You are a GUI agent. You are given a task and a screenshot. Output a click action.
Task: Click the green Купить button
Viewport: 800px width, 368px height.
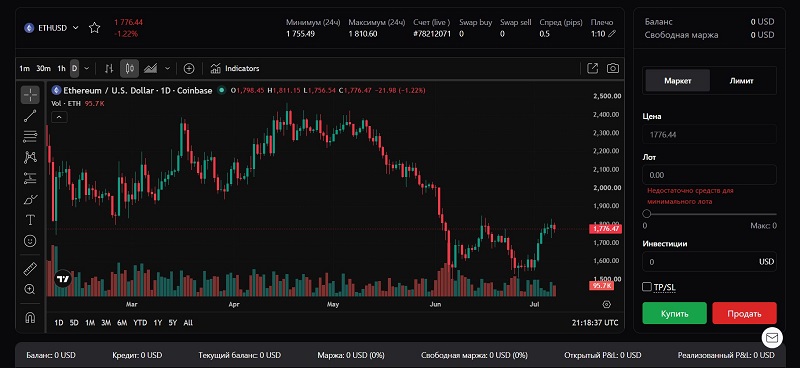click(674, 313)
